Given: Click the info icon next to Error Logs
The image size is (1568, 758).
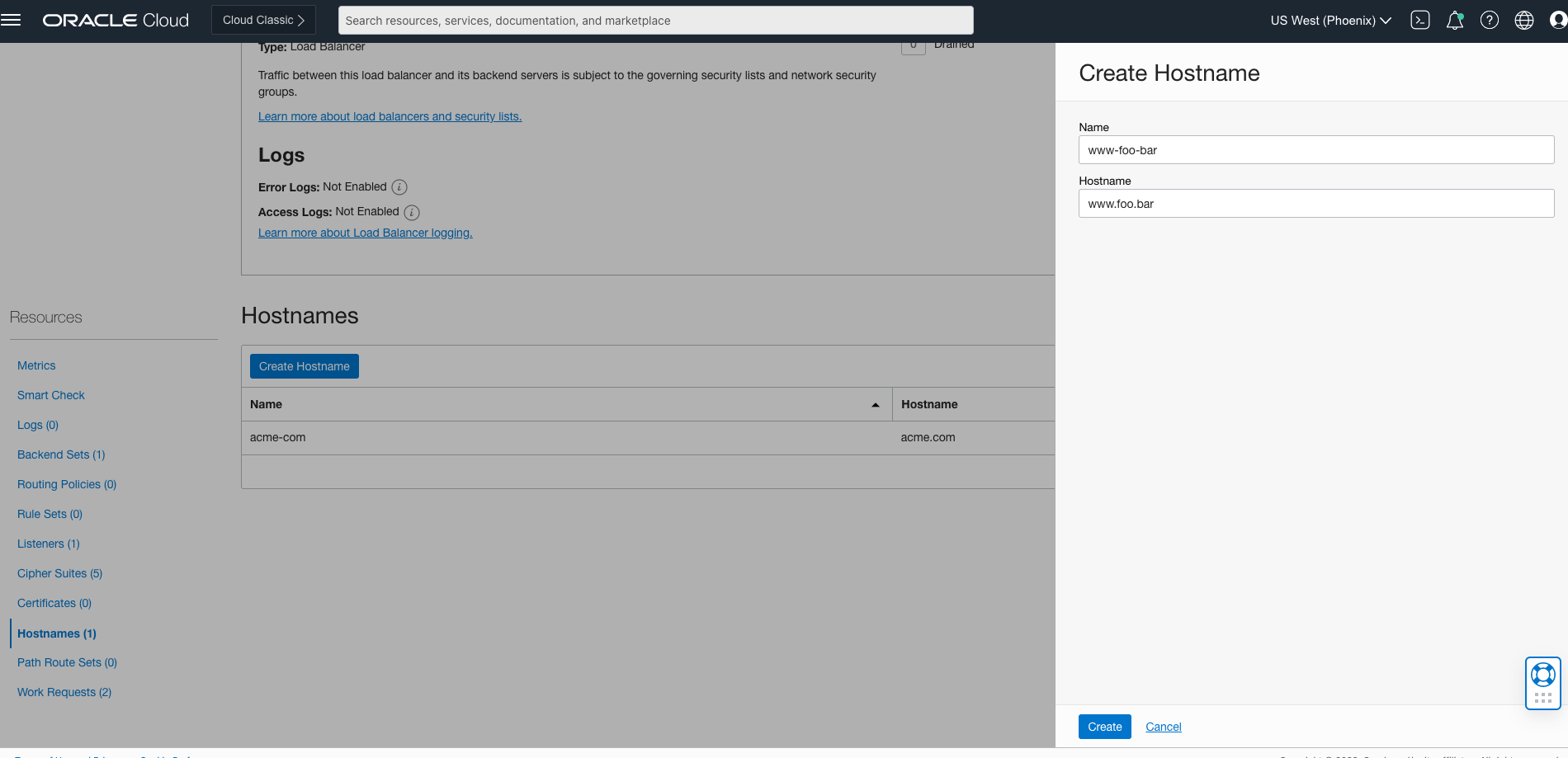Looking at the screenshot, I should click(399, 187).
